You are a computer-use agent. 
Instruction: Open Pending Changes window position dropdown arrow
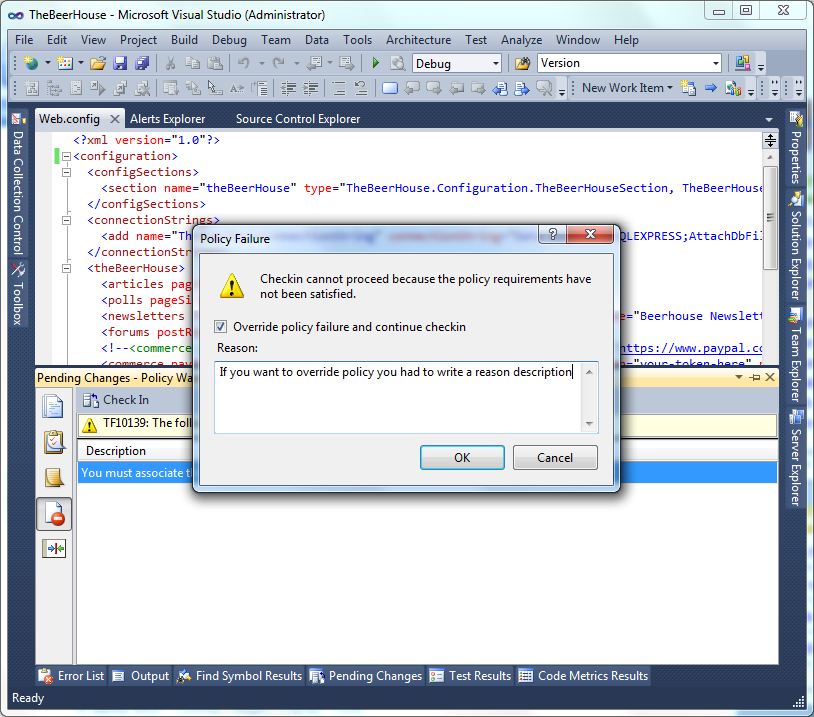click(x=739, y=377)
